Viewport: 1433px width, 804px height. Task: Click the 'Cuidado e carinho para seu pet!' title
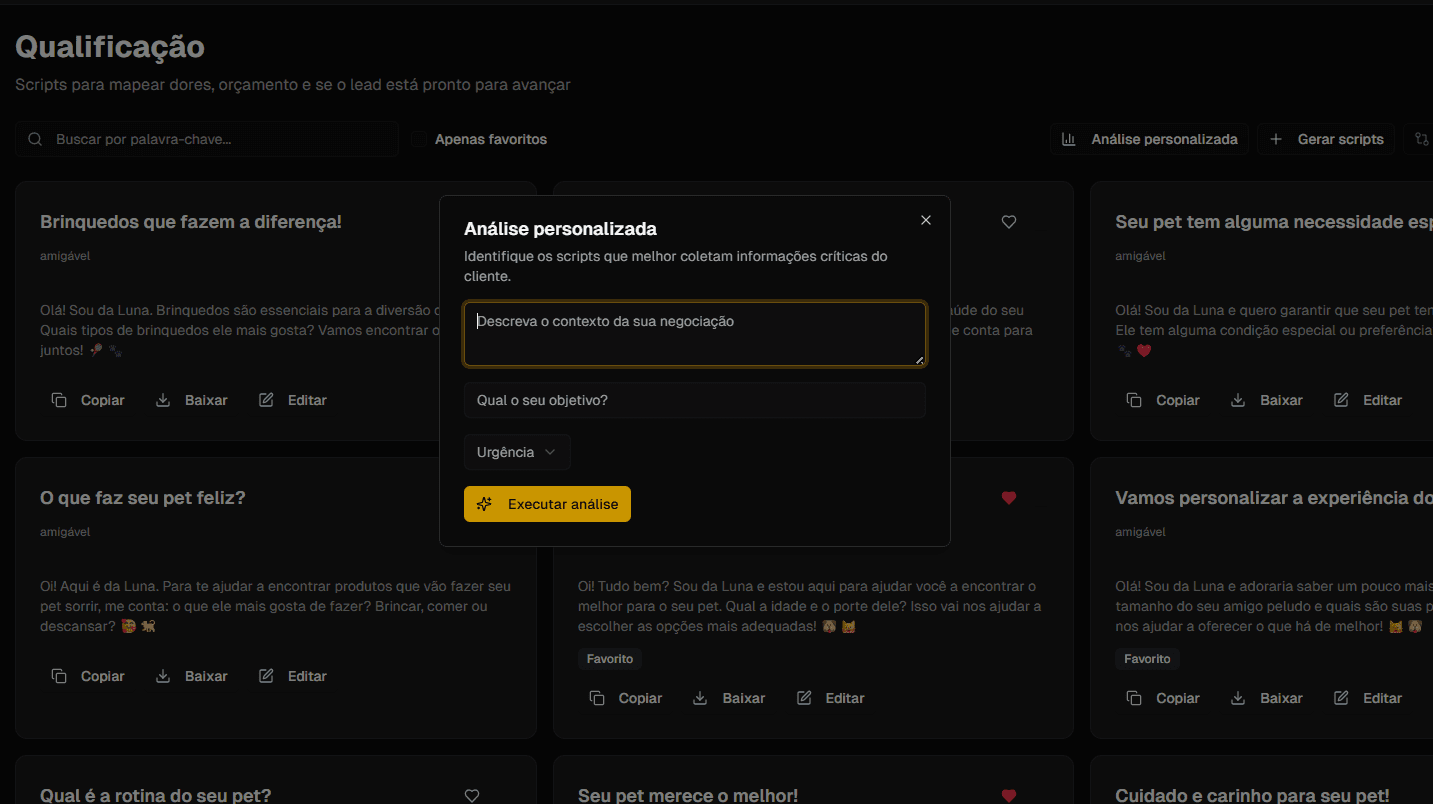[1252, 796]
